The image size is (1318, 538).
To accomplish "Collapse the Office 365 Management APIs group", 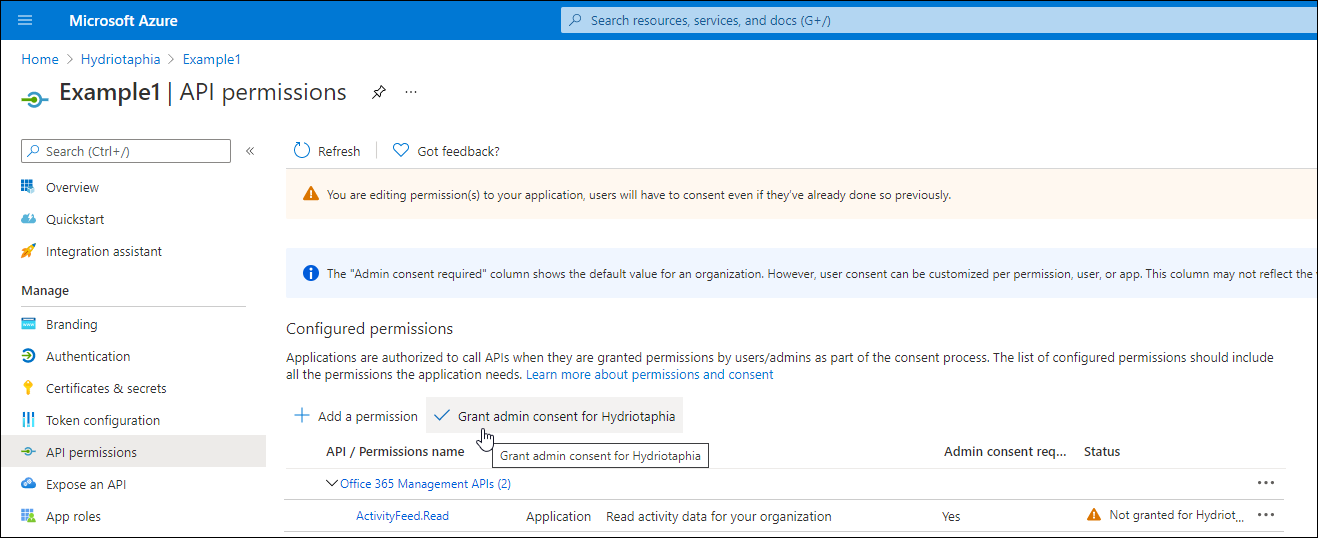I will 332,483.
